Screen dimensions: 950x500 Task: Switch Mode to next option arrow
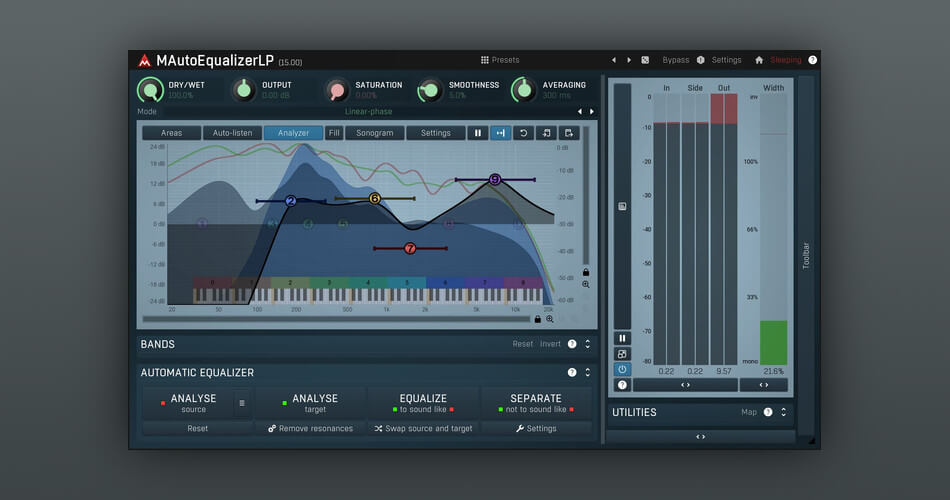coord(592,112)
